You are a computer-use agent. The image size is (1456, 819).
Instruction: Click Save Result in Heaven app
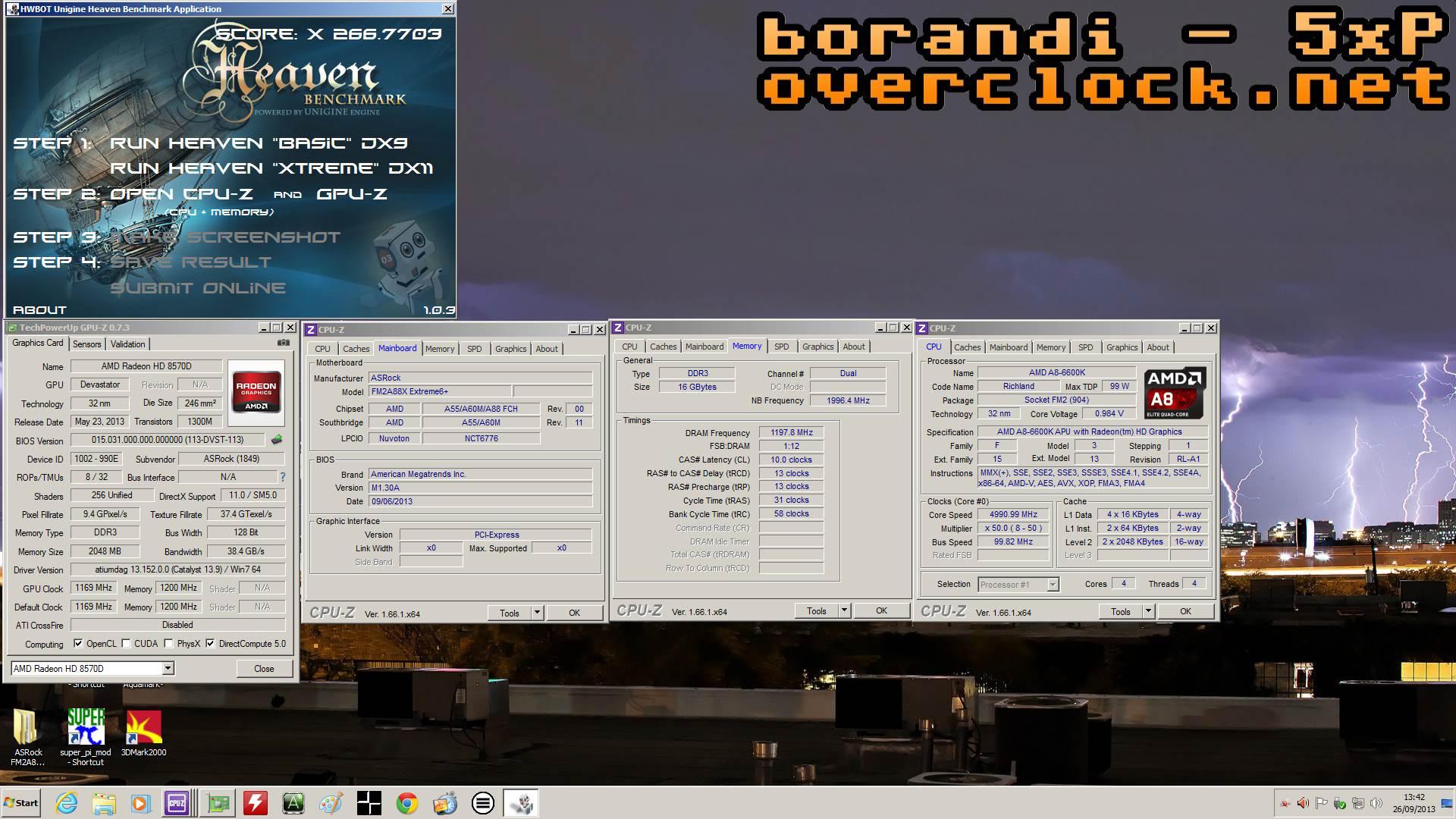(x=190, y=262)
